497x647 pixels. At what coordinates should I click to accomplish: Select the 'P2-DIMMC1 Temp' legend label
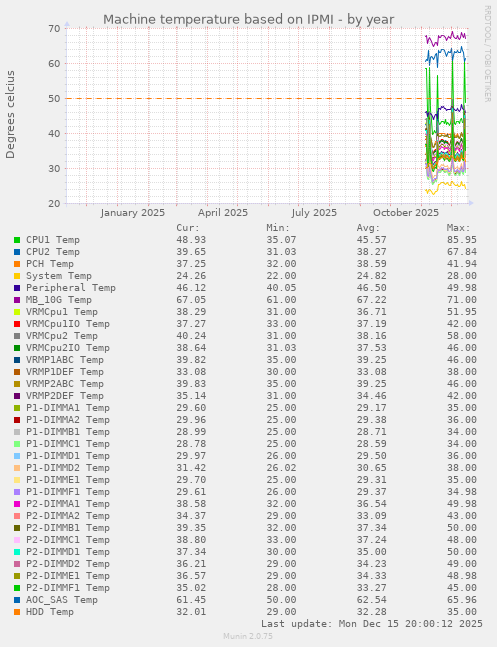point(68,540)
